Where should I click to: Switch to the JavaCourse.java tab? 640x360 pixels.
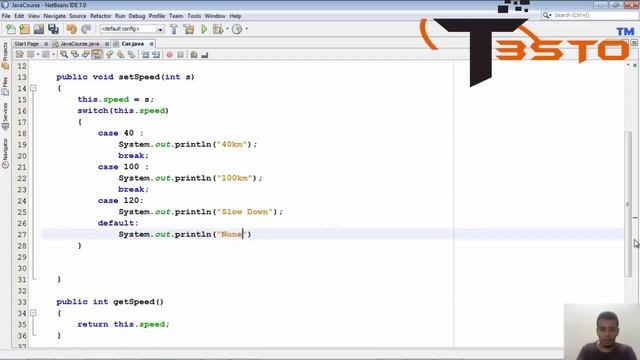pos(80,44)
